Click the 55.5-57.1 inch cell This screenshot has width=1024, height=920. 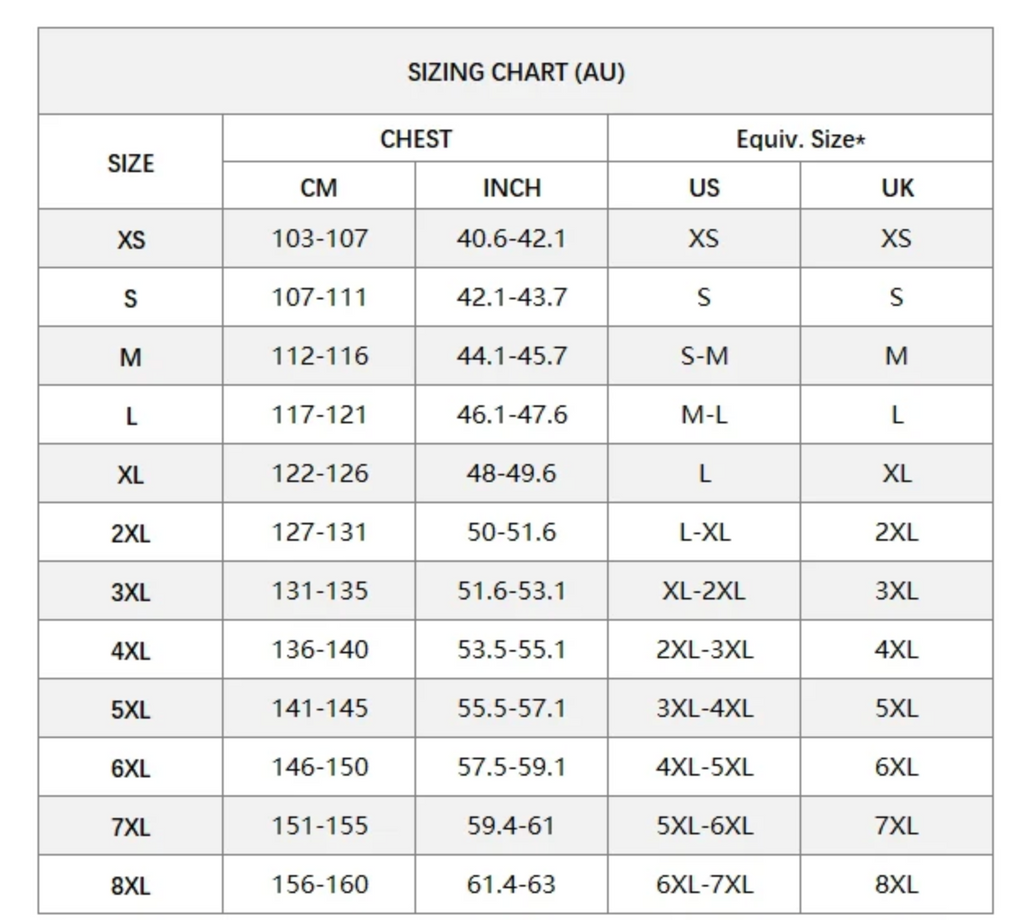pos(512,708)
